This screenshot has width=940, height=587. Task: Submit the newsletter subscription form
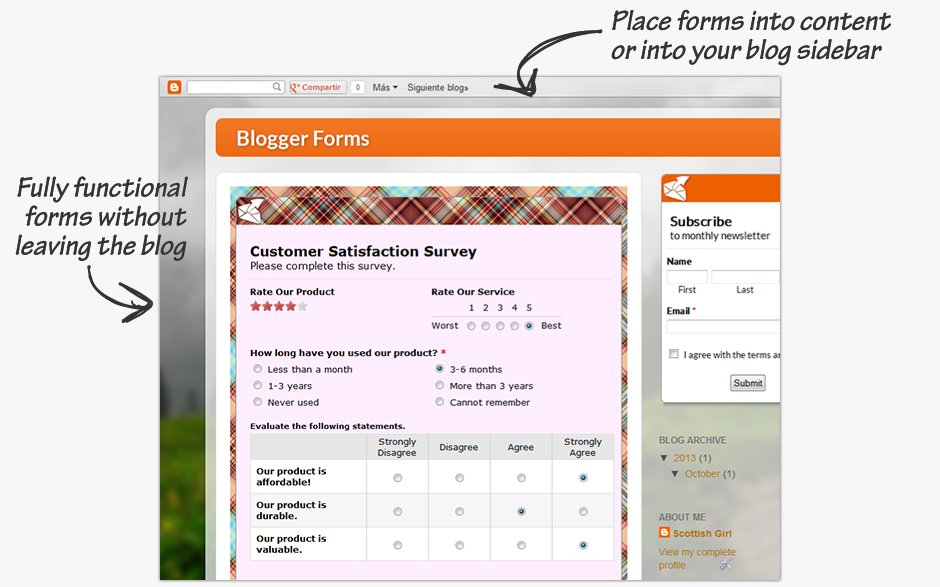click(x=748, y=383)
